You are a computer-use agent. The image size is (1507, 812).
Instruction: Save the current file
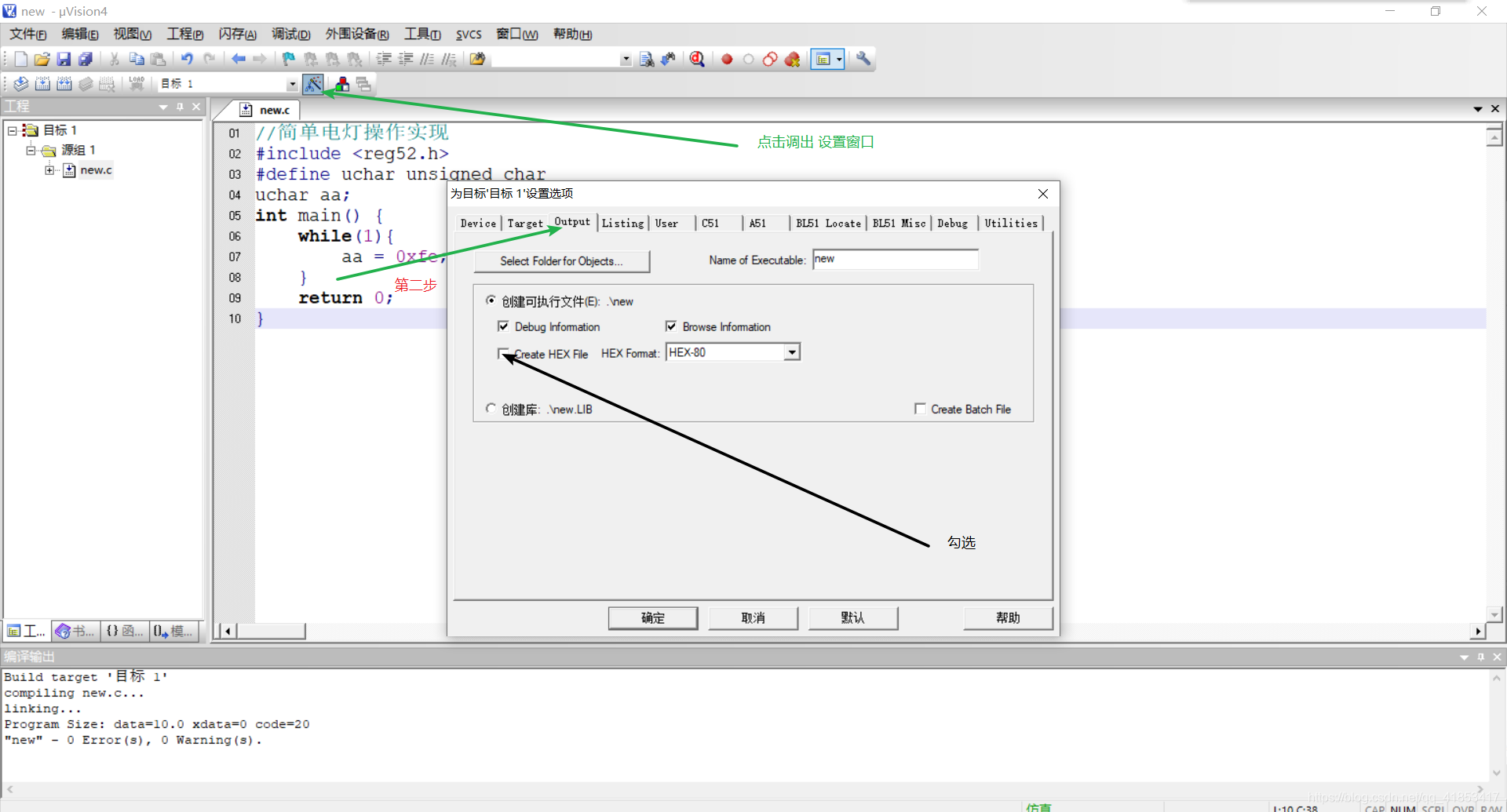[x=64, y=59]
